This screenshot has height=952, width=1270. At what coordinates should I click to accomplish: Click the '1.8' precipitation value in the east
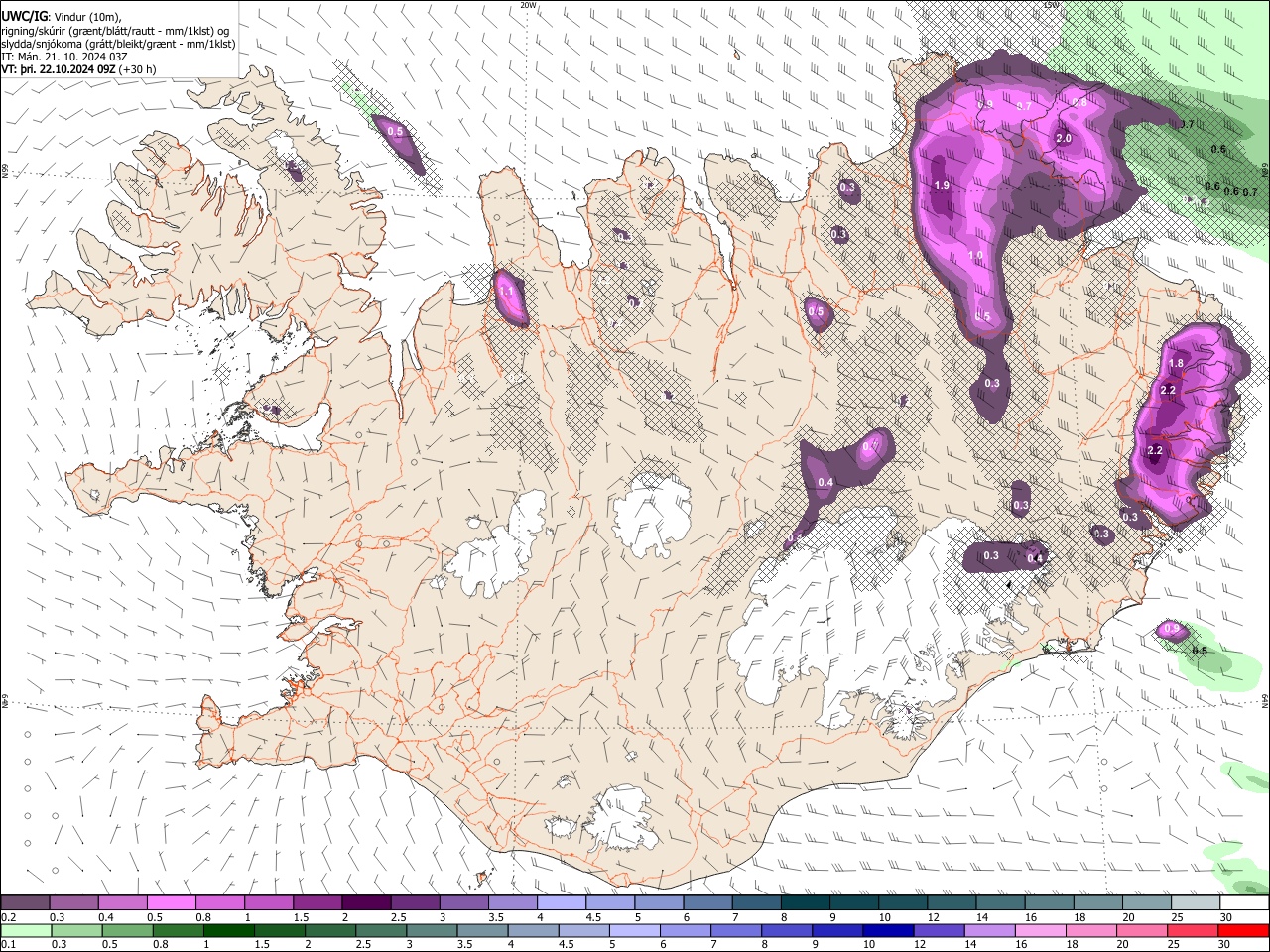pyautogui.click(x=1176, y=363)
